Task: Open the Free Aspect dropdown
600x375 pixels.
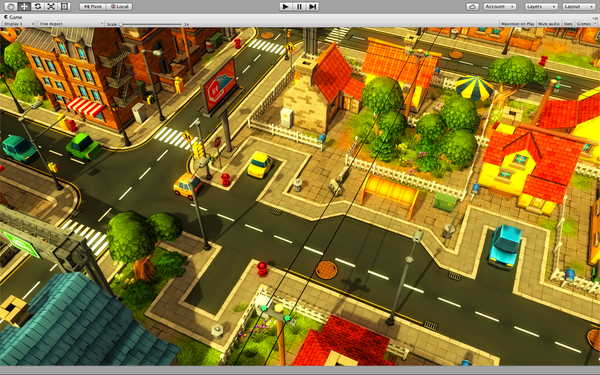Action: [x=71, y=24]
